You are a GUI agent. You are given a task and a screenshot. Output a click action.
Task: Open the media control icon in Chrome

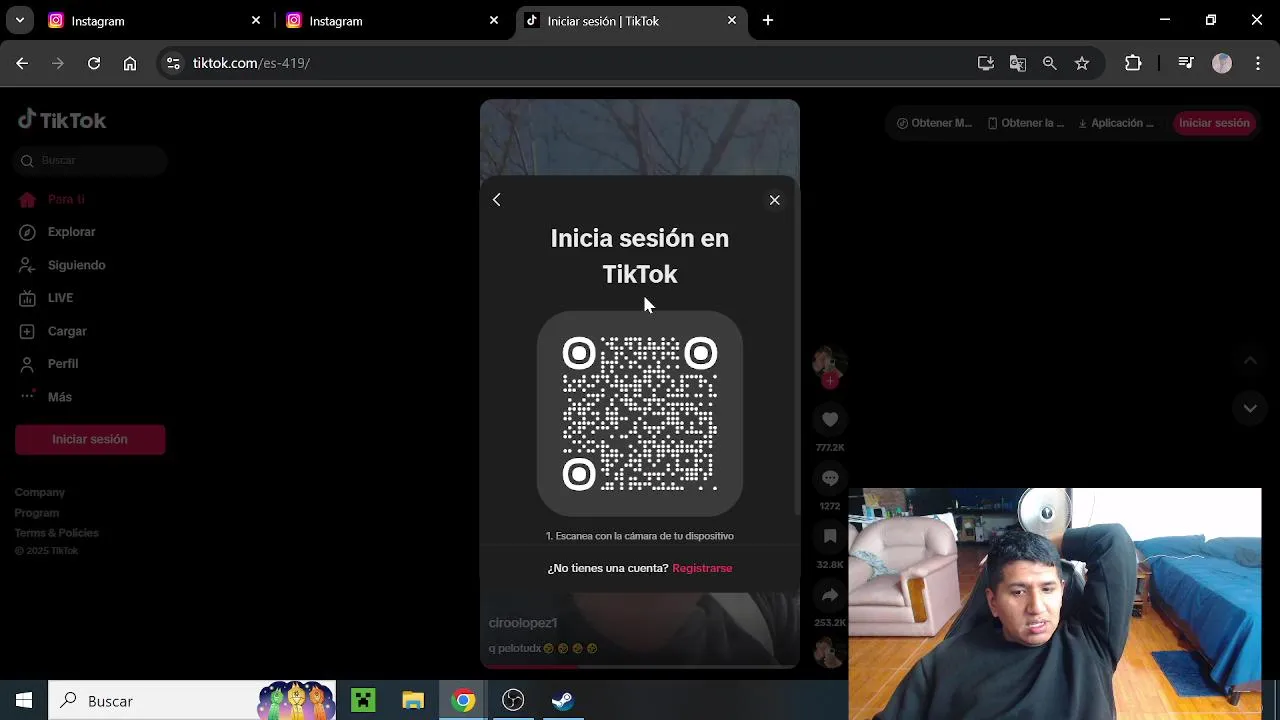click(1186, 63)
